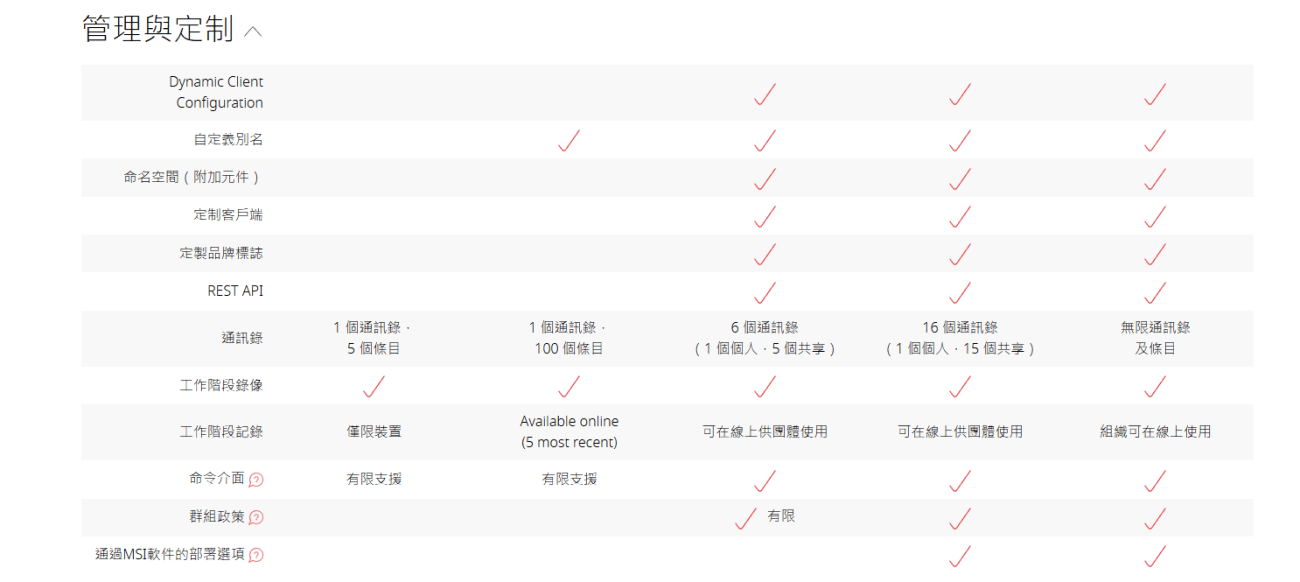The image size is (1300, 582).
Task: Click the 命令介面 row label
Action: [x=216, y=479]
